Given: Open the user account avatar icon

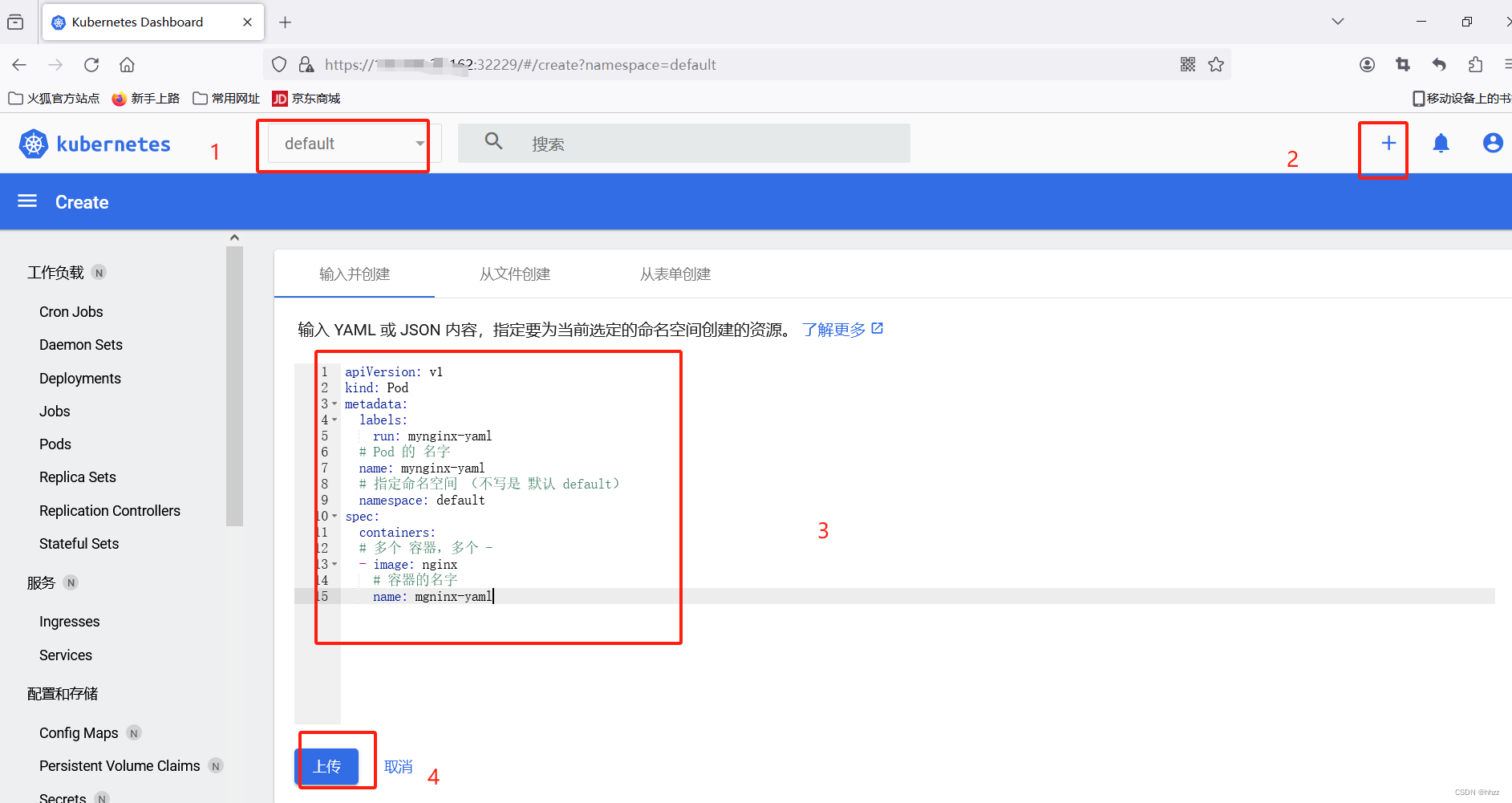Looking at the screenshot, I should click(x=1493, y=143).
